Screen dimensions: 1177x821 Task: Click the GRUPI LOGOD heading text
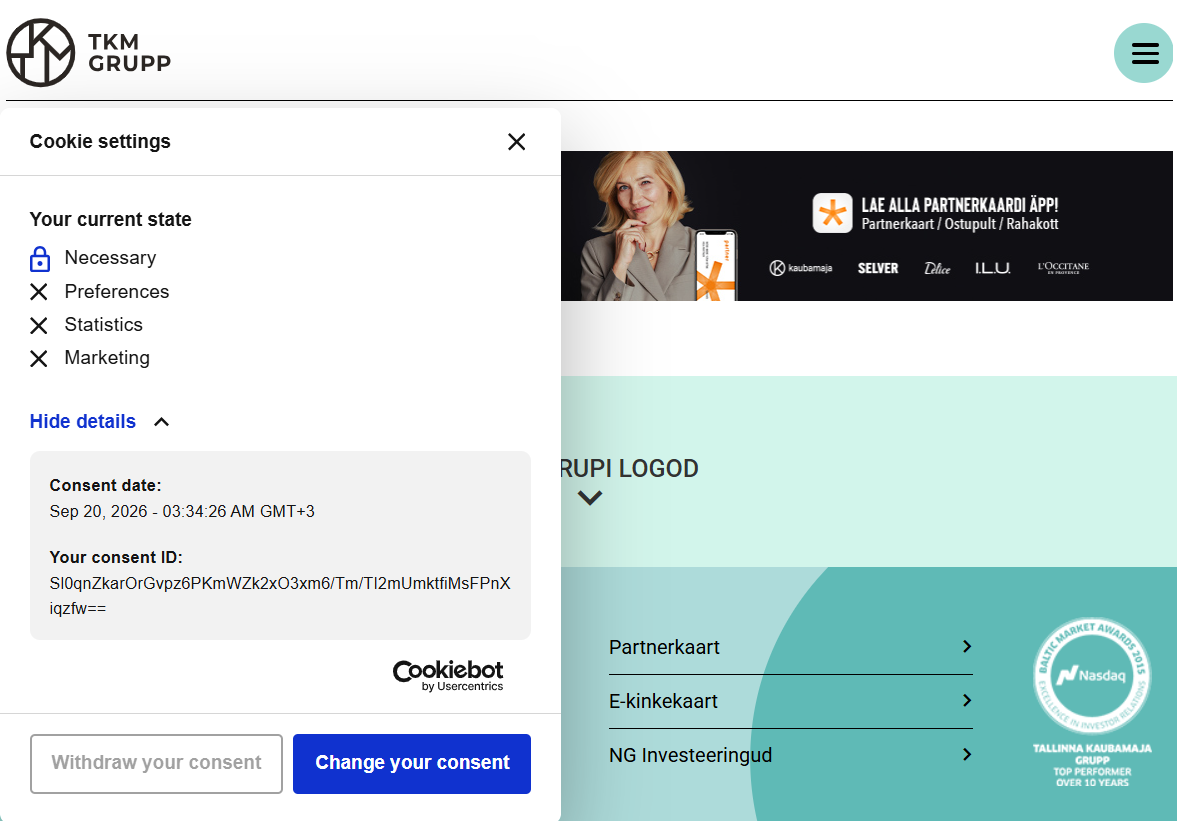[630, 468]
